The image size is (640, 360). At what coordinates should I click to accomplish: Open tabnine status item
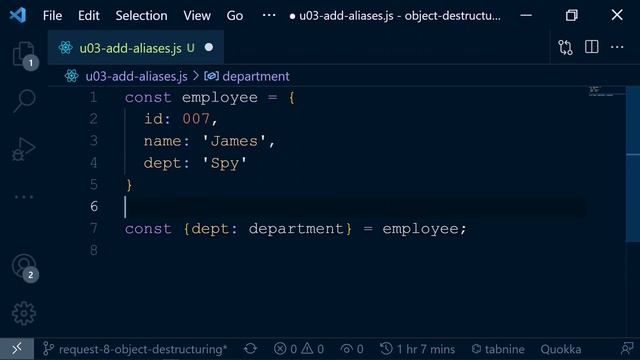coord(498,349)
